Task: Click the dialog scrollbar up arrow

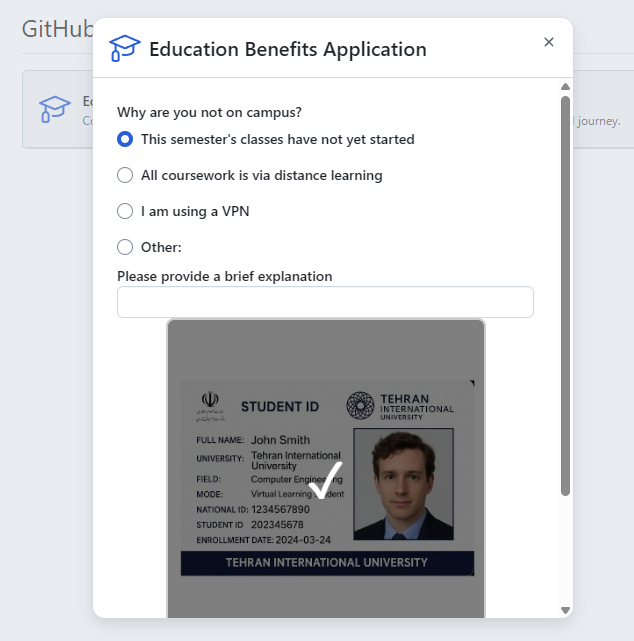Action: (x=565, y=87)
